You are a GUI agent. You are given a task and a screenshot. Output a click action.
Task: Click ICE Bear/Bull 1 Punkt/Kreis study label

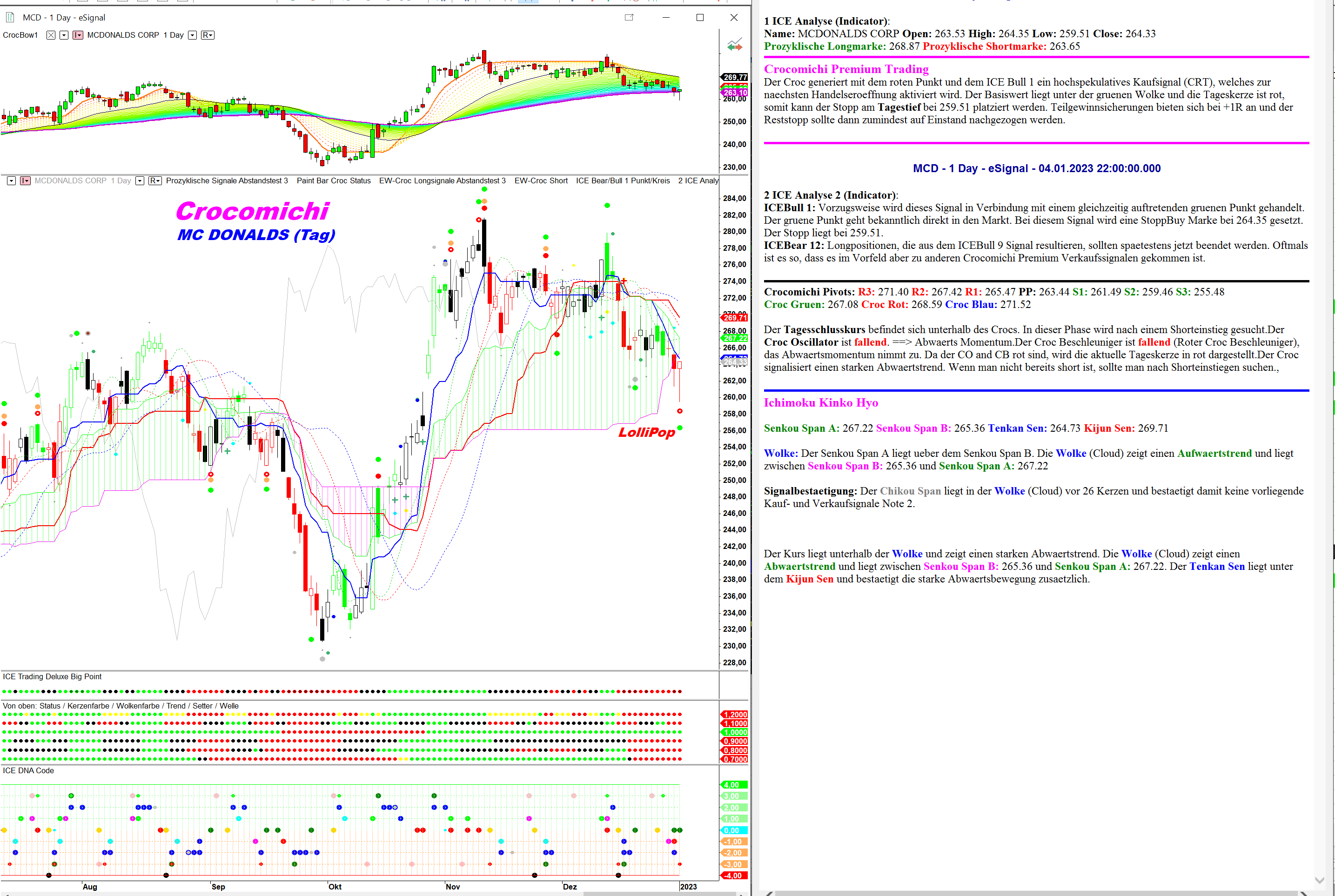tap(622, 181)
